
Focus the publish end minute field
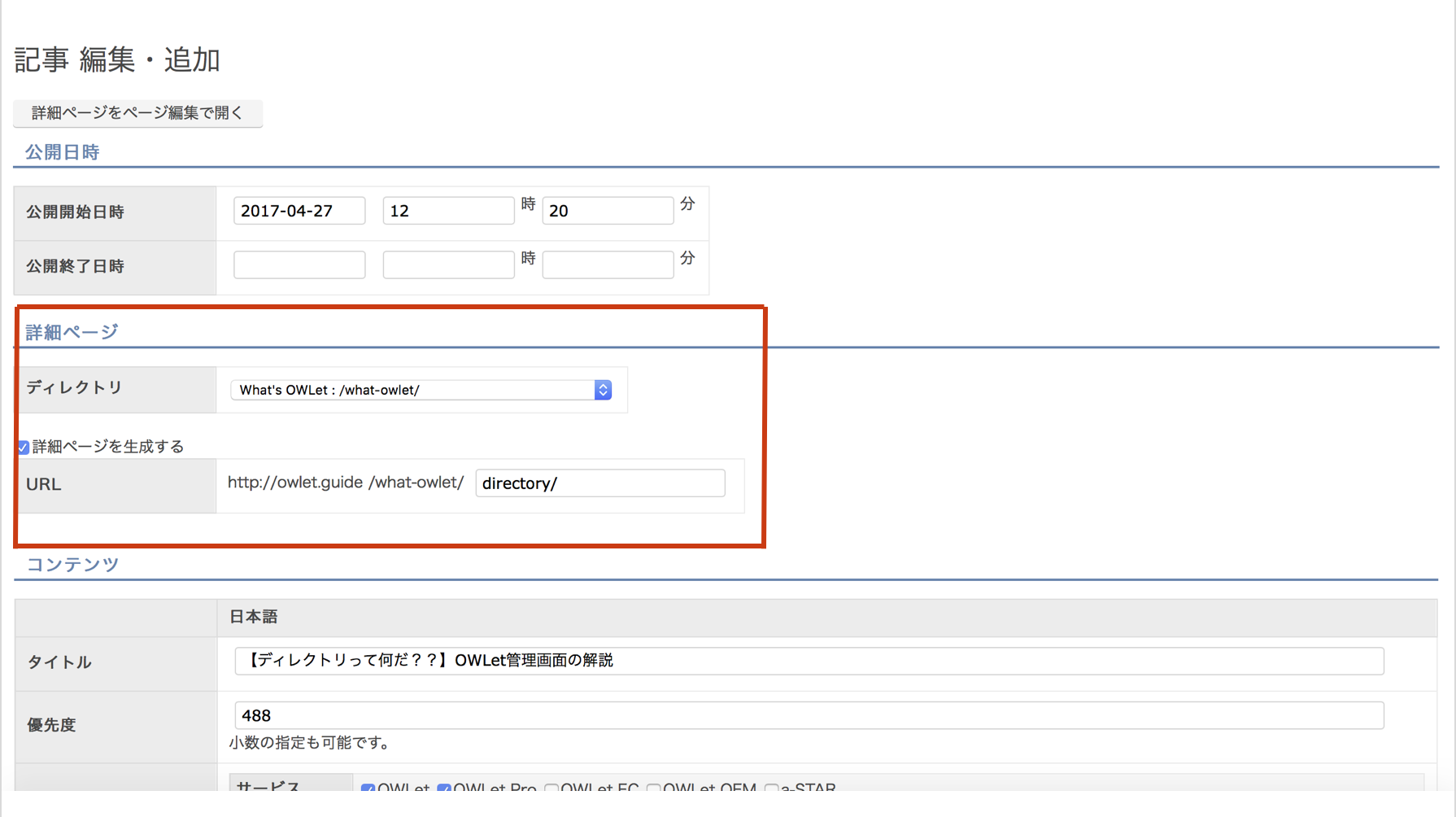tap(607, 265)
